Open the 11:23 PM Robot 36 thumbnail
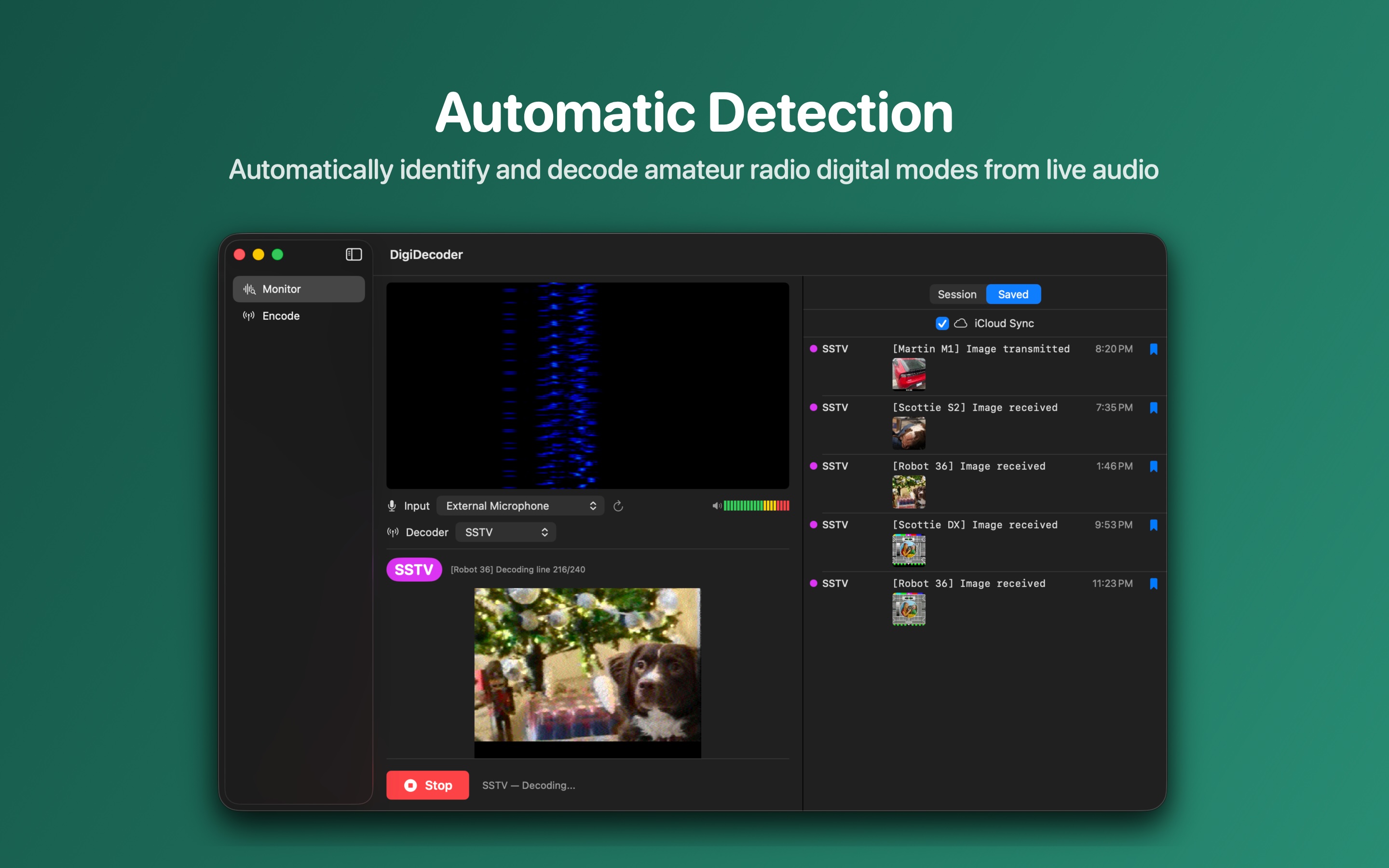Screen dimensions: 1389x868 [909, 609]
